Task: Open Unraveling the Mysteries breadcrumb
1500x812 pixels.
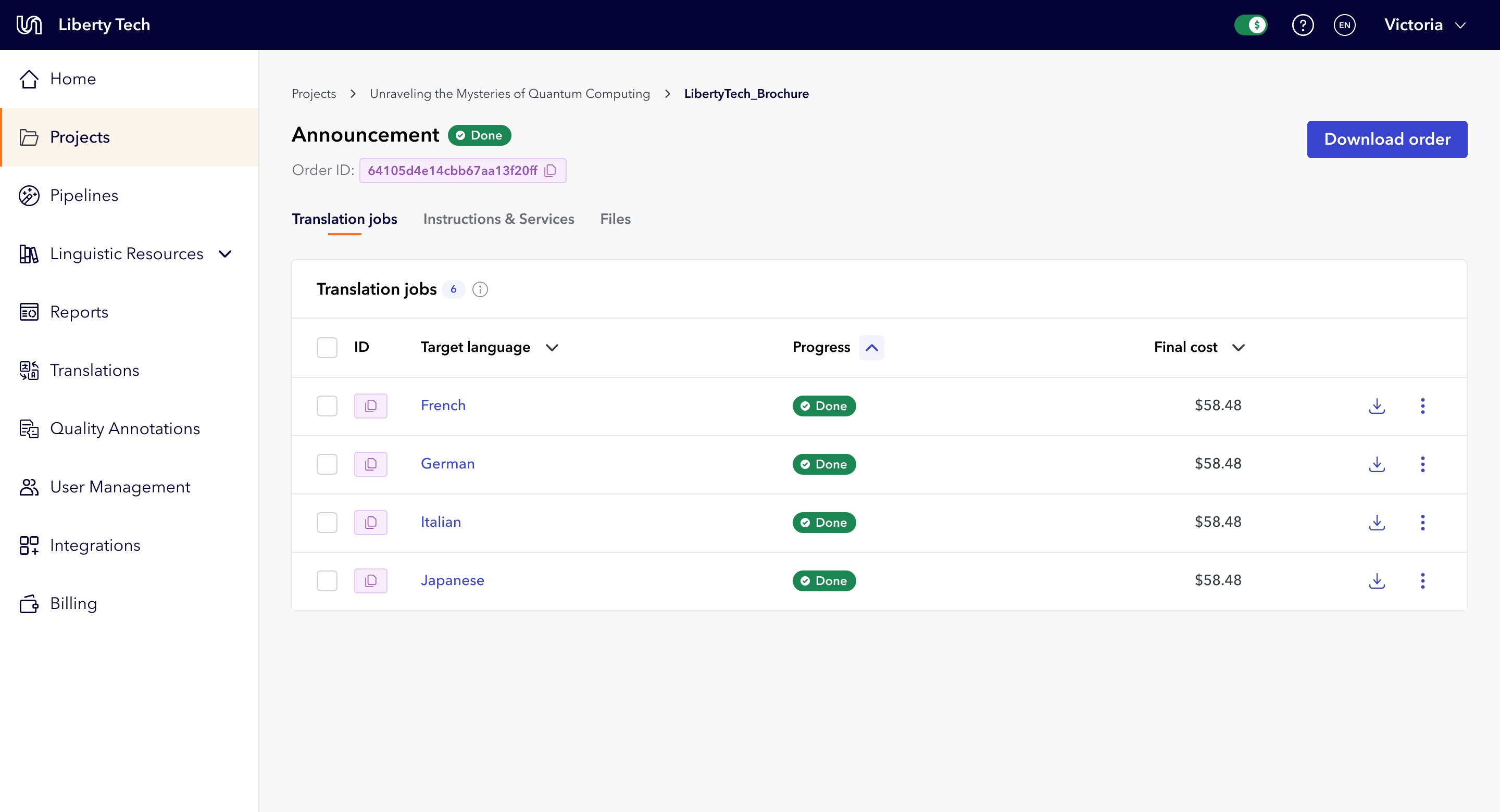Action: (509, 94)
